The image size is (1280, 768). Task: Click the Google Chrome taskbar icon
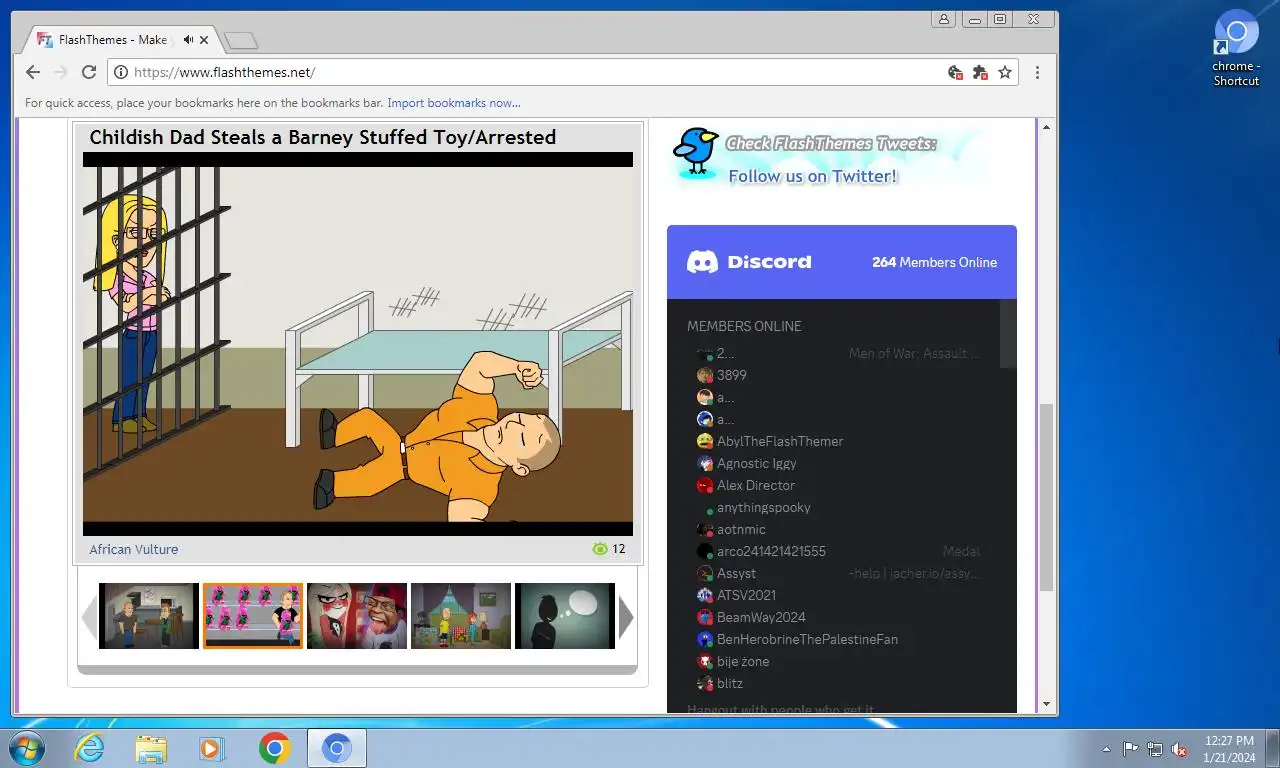pos(274,748)
